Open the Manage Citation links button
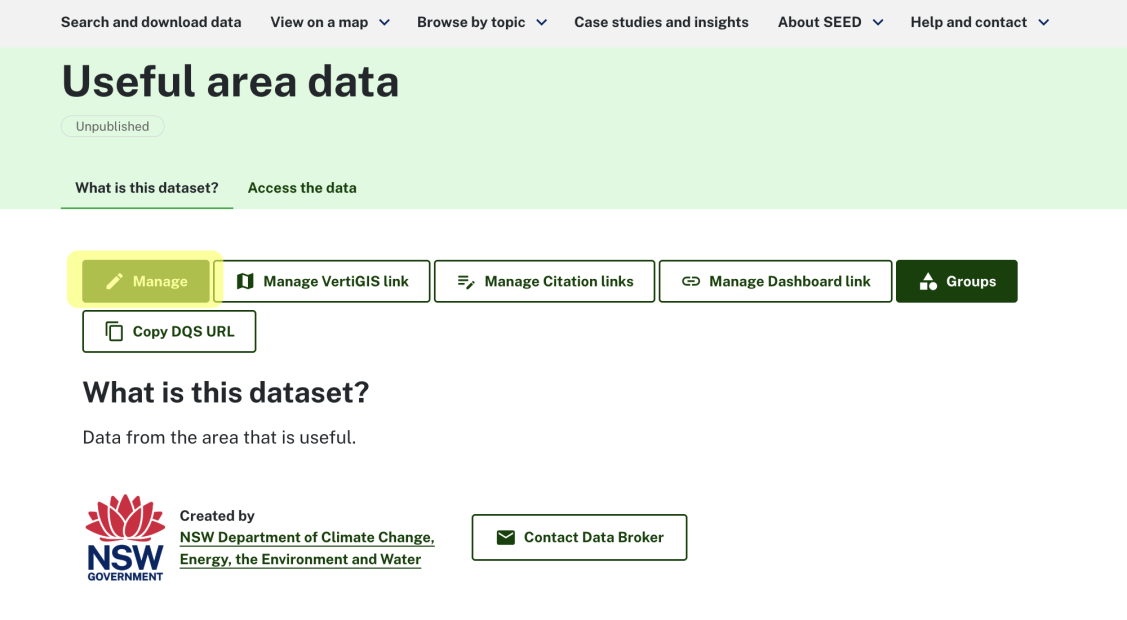This screenshot has height=620, width=1127. pyautogui.click(x=545, y=281)
